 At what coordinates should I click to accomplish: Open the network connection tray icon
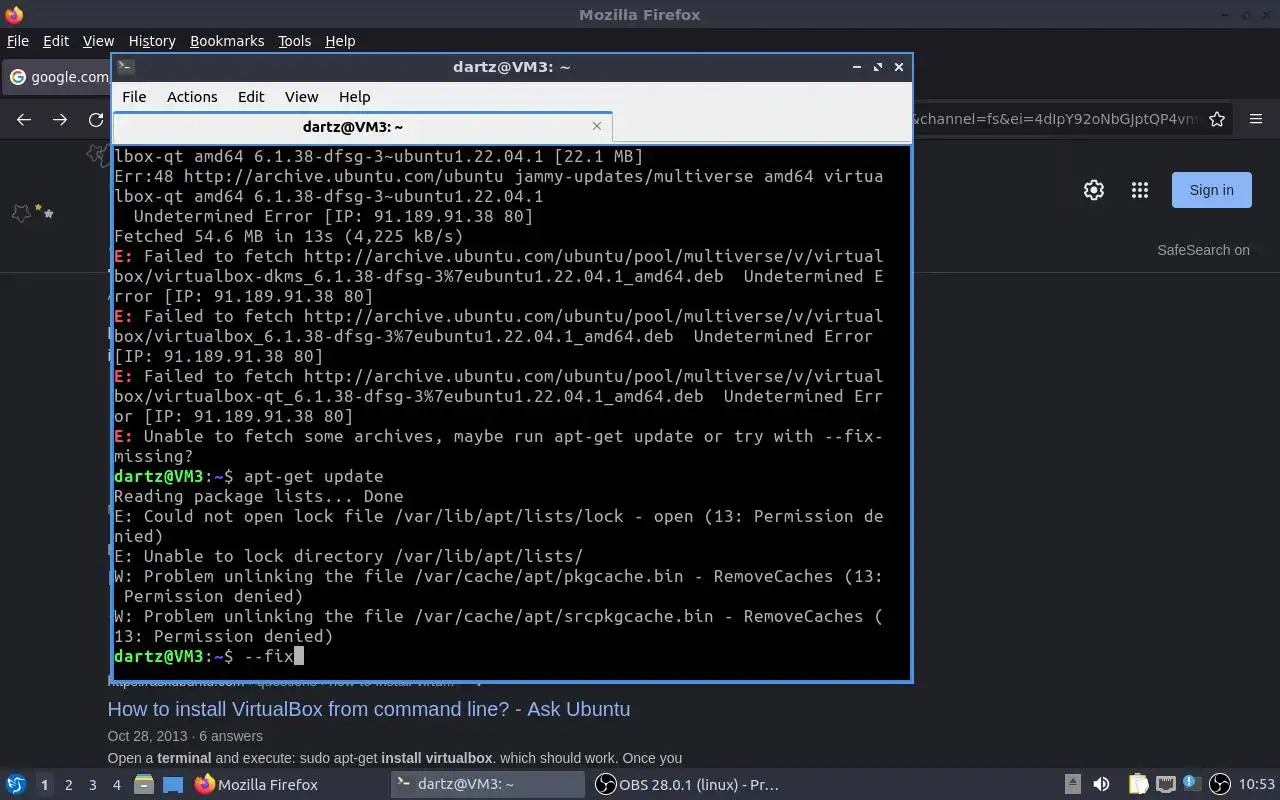click(1165, 785)
